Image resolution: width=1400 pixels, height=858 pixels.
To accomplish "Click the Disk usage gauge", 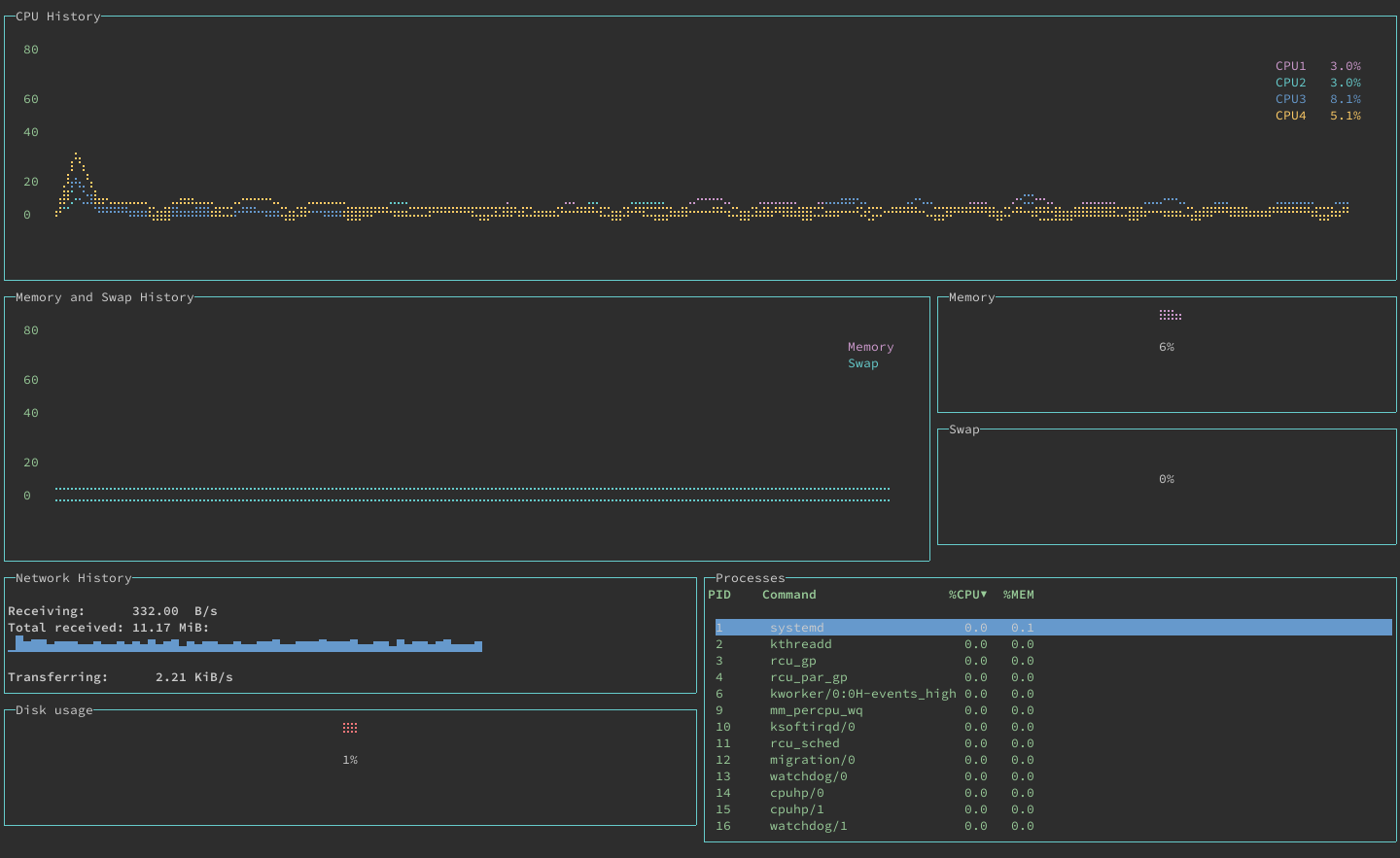I will click(x=350, y=759).
